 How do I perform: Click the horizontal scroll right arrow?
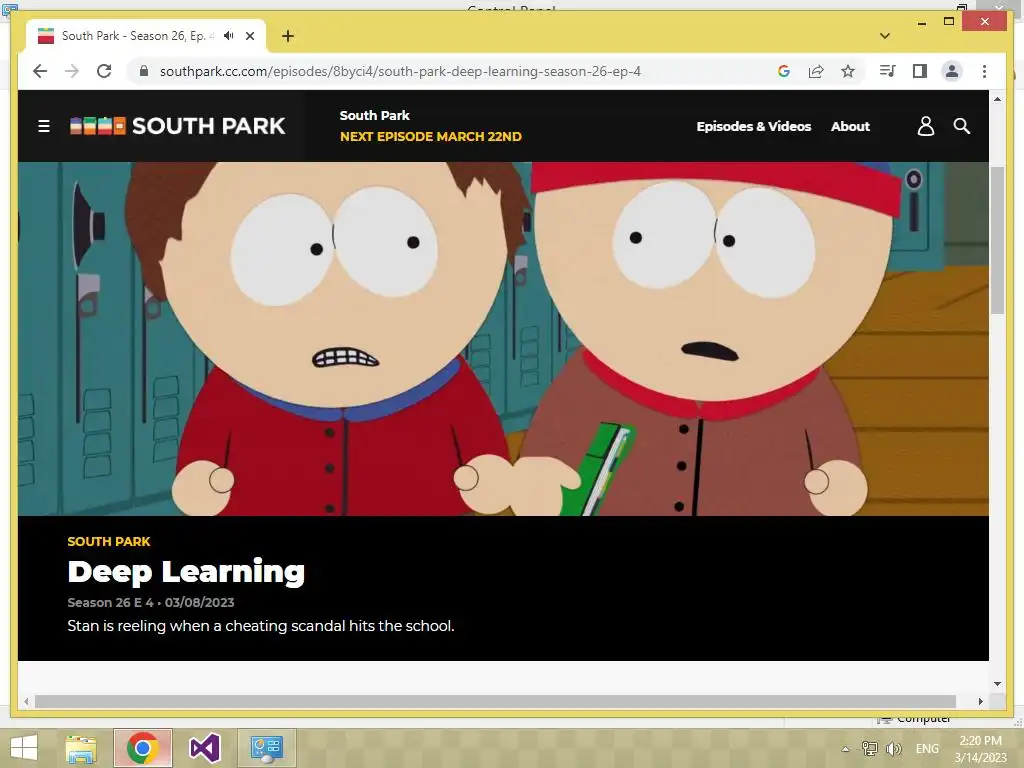(980, 701)
